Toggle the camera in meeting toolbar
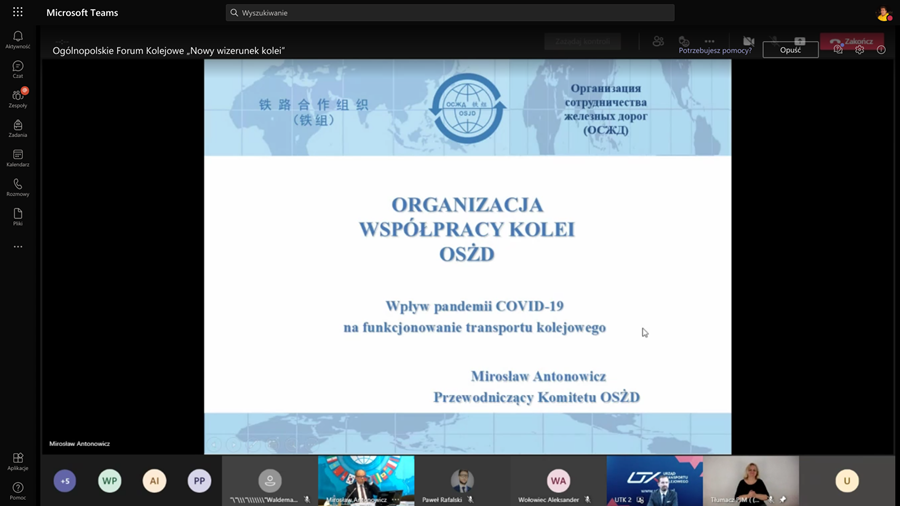 [x=748, y=41]
